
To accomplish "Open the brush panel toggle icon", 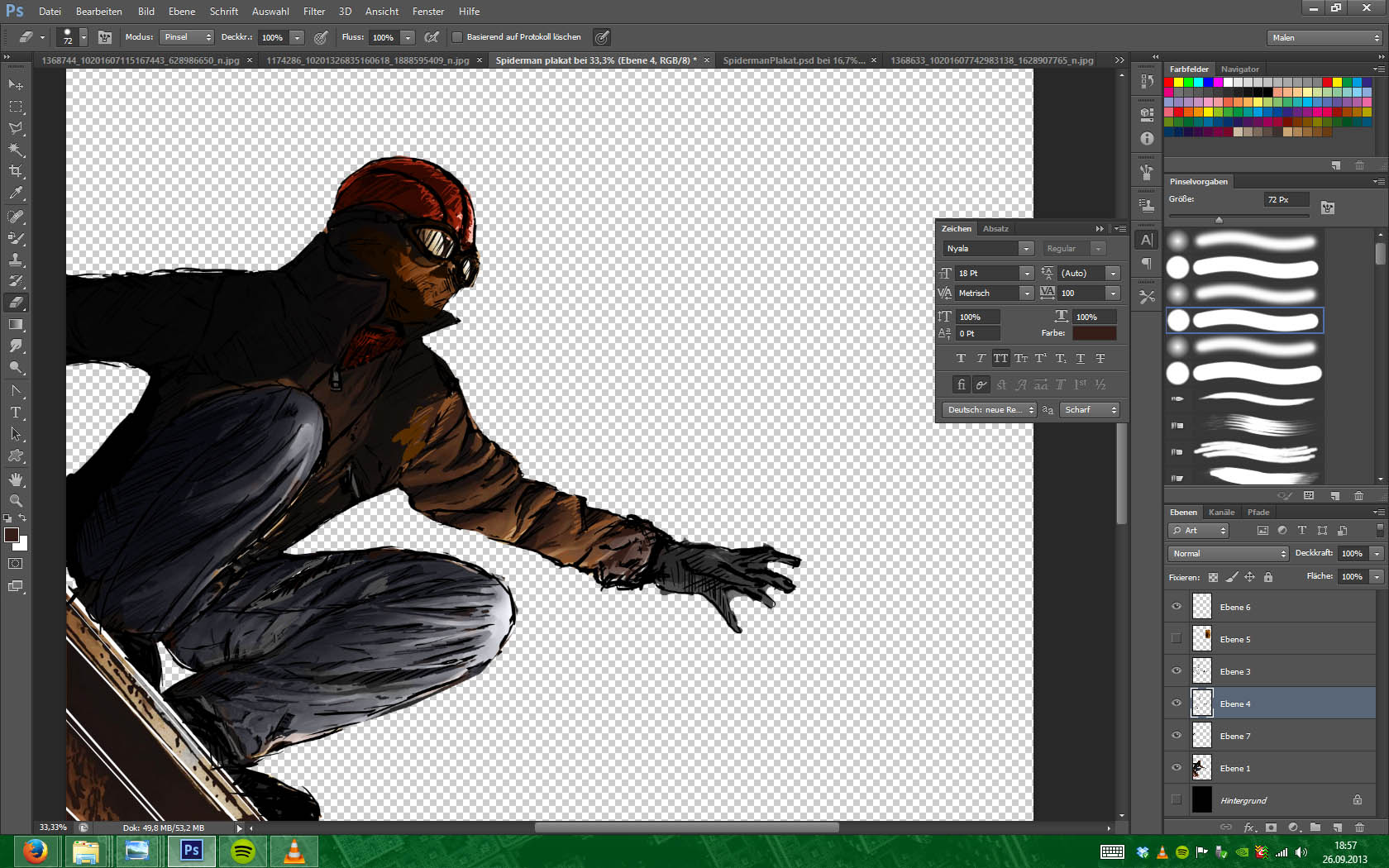I will 105,37.
